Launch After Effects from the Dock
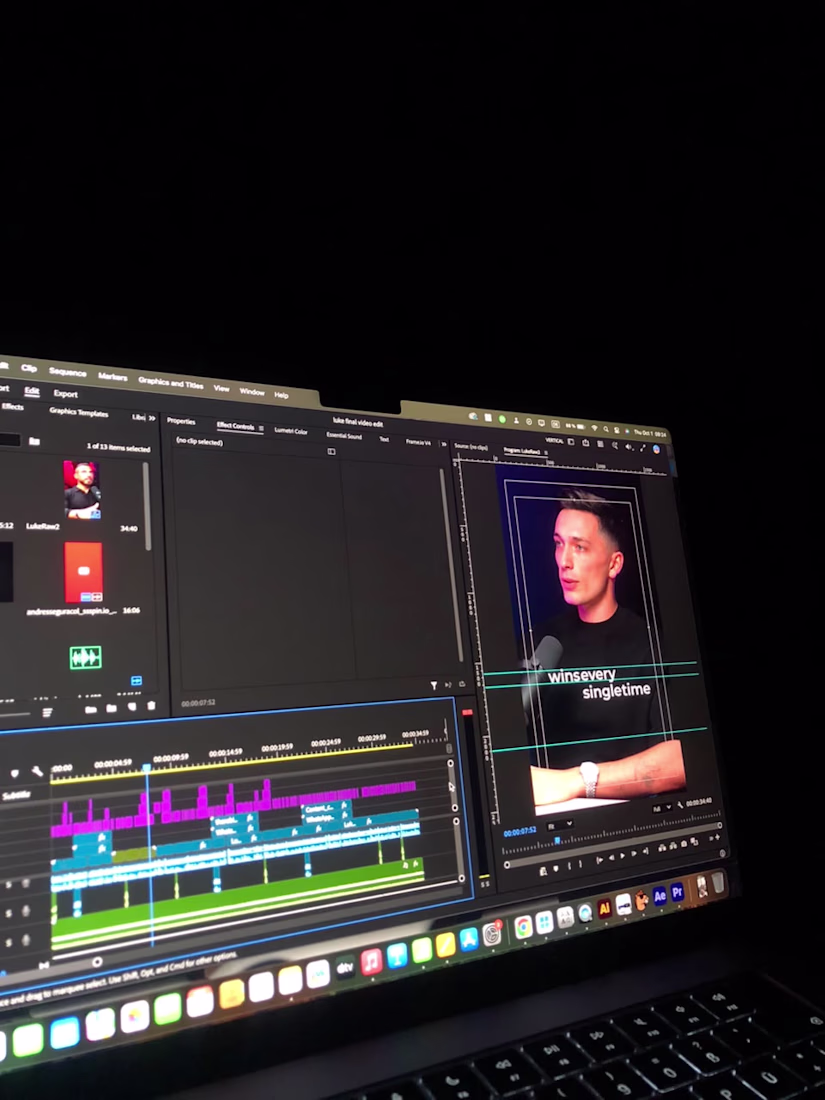The height and width of the screenshot is (1100, 825). click(x=659, y=897)
